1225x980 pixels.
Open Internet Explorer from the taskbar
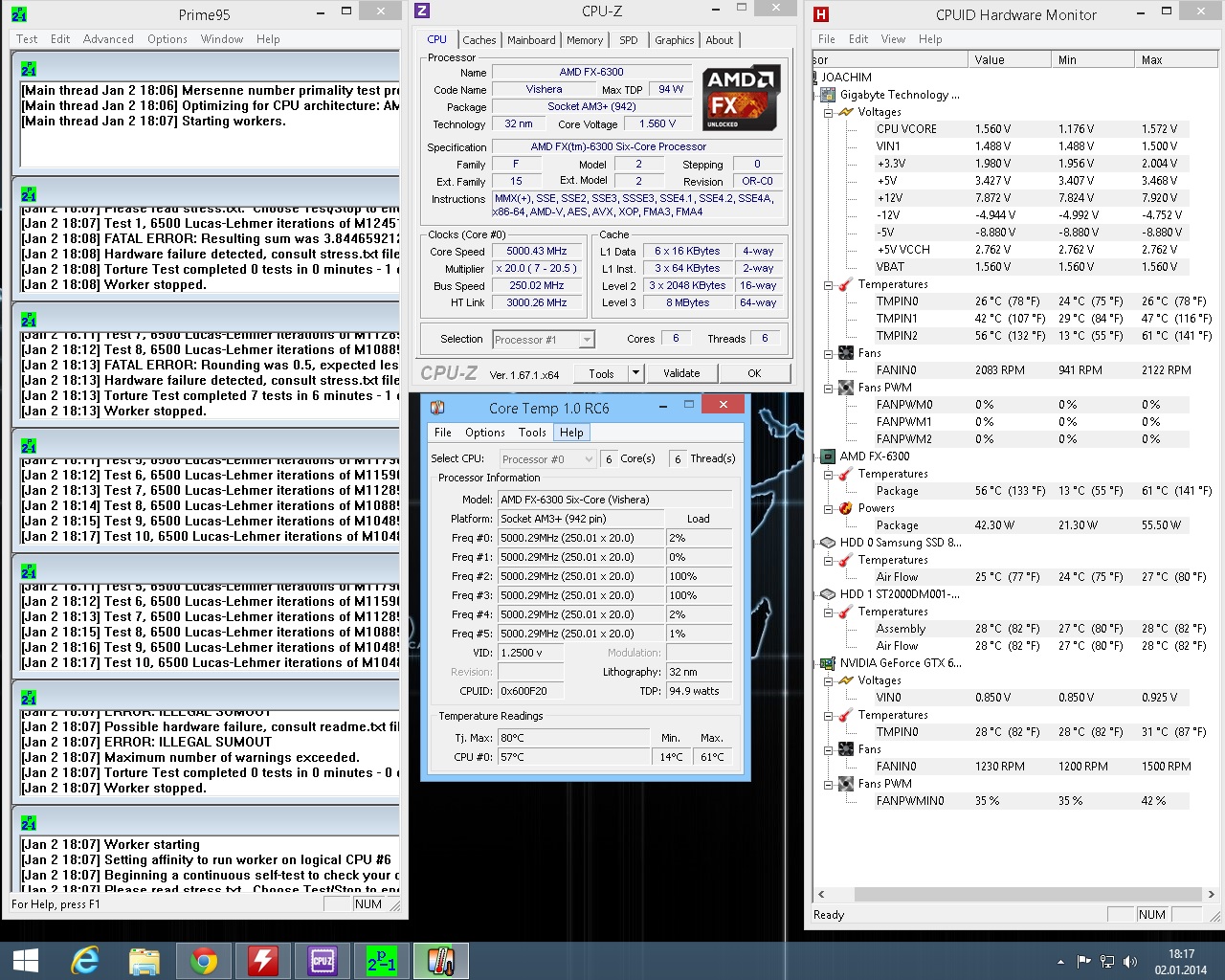85,961
